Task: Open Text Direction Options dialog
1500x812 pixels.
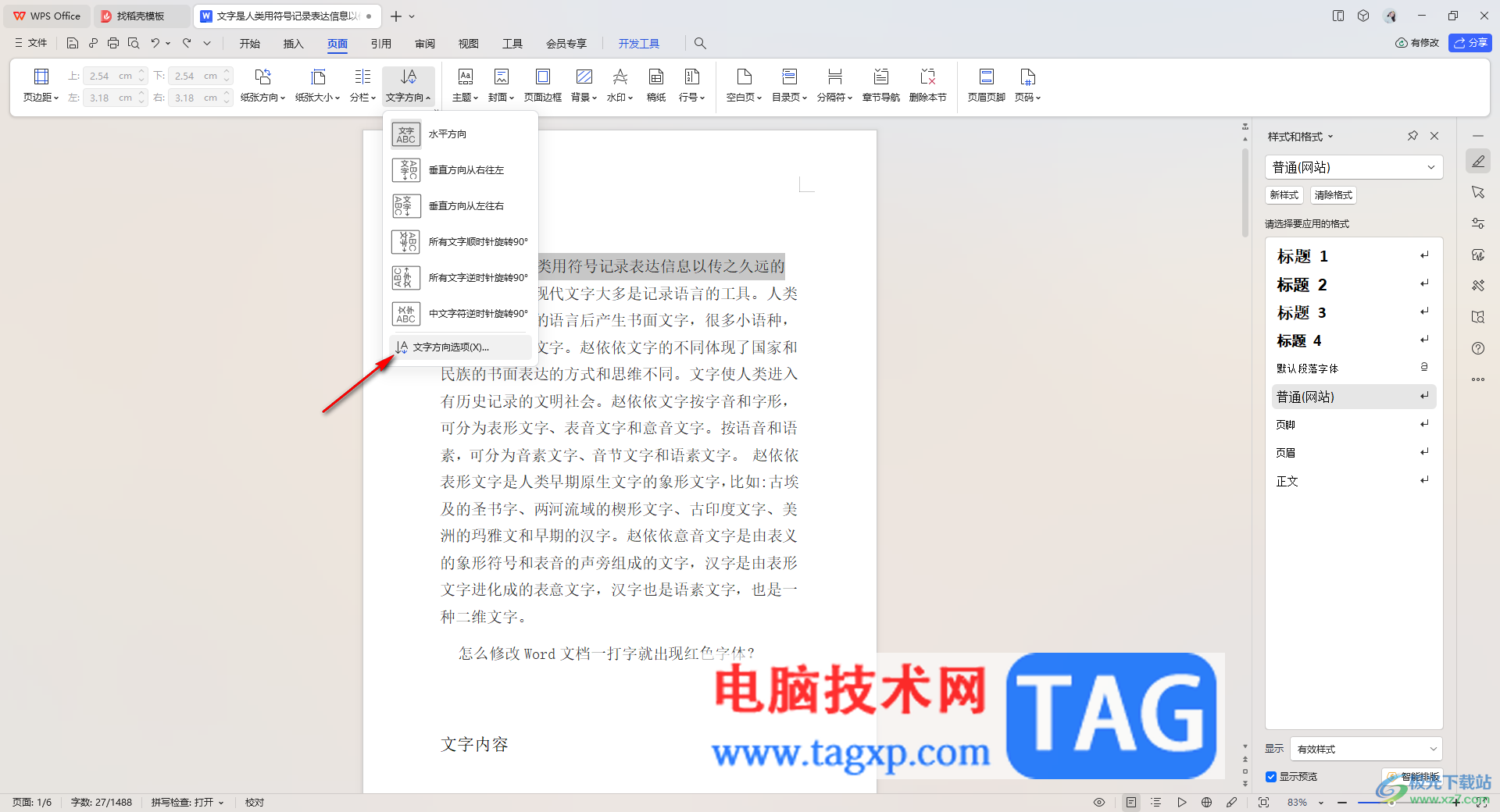Action: tap(461, 347)
